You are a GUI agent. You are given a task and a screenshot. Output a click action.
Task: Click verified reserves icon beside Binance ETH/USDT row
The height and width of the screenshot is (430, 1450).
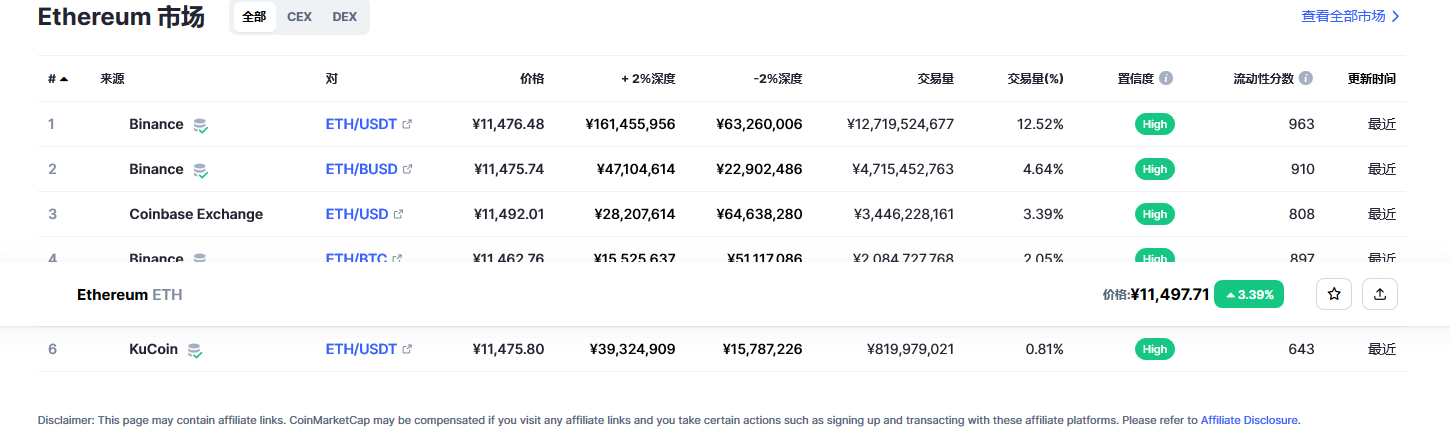(x=201, y=125)
